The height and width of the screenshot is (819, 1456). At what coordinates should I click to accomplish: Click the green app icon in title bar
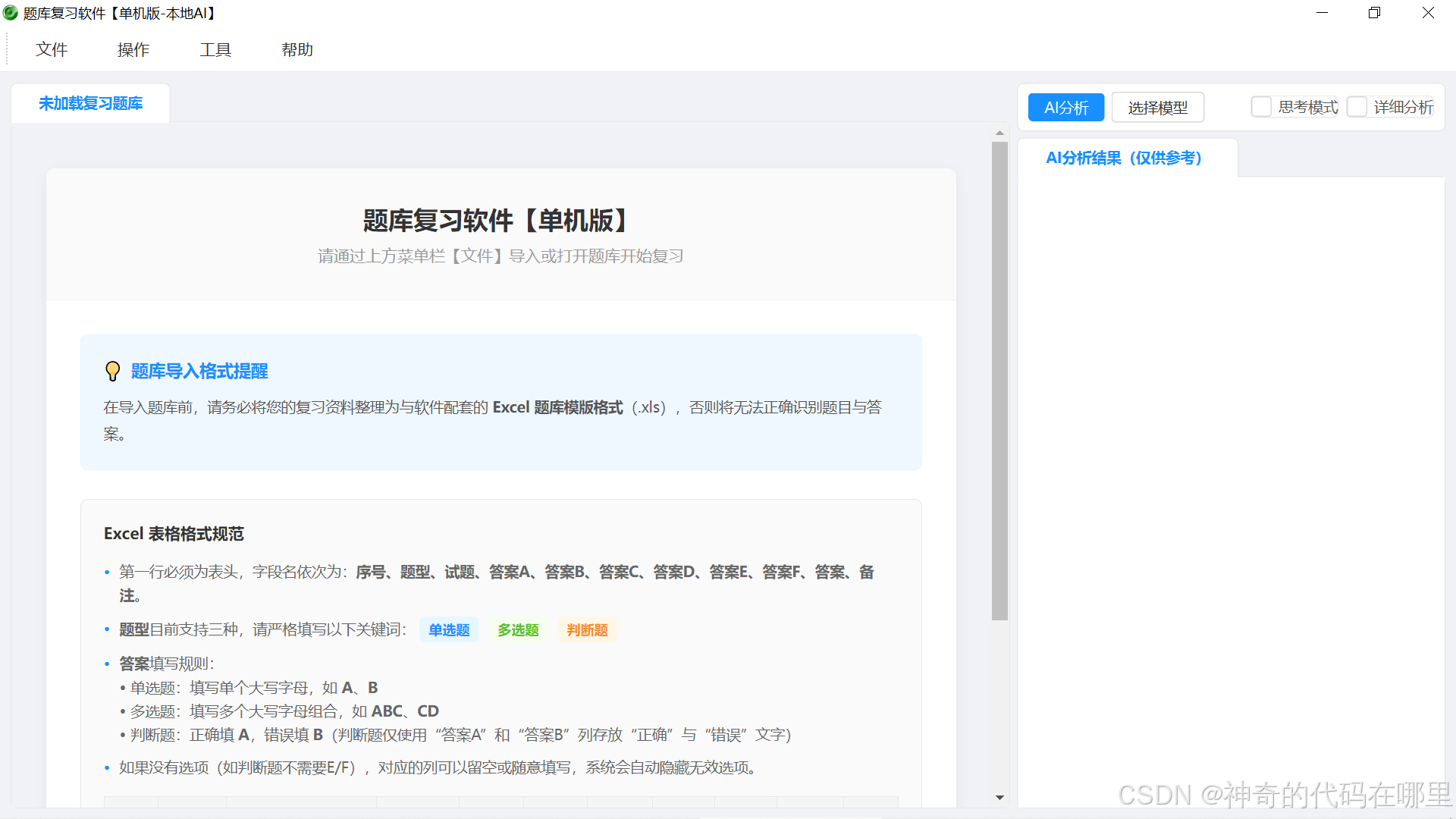pyautogui.click(x=11, y=13)
